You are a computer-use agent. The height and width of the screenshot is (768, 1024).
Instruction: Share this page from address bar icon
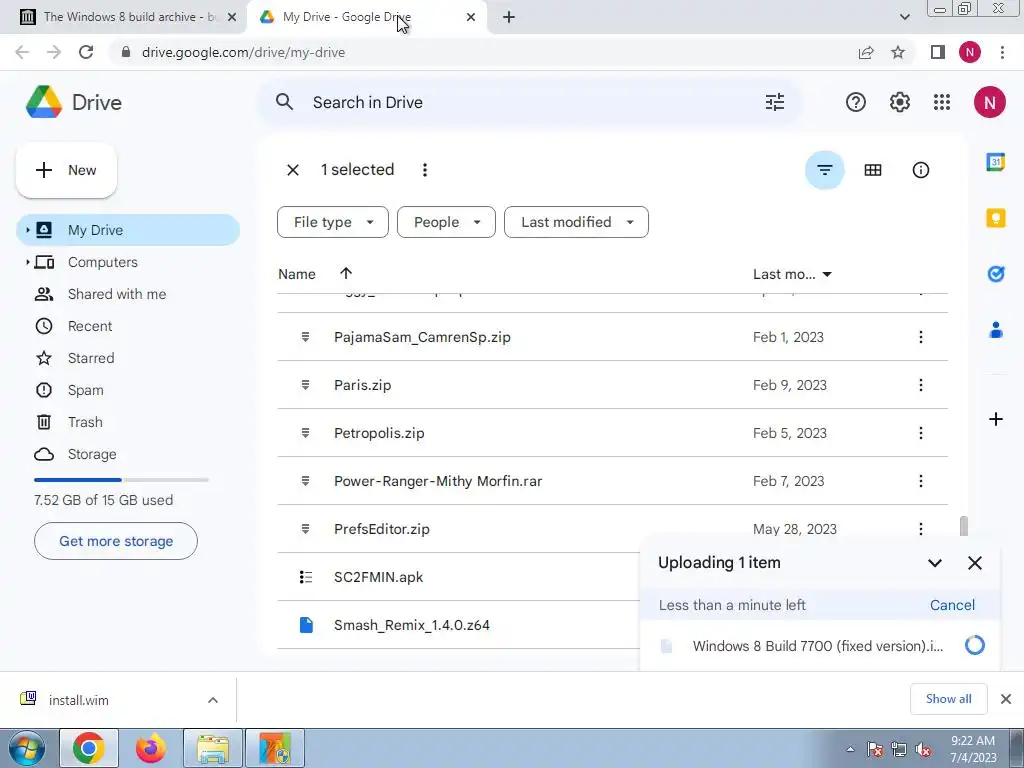coord(866,52)
